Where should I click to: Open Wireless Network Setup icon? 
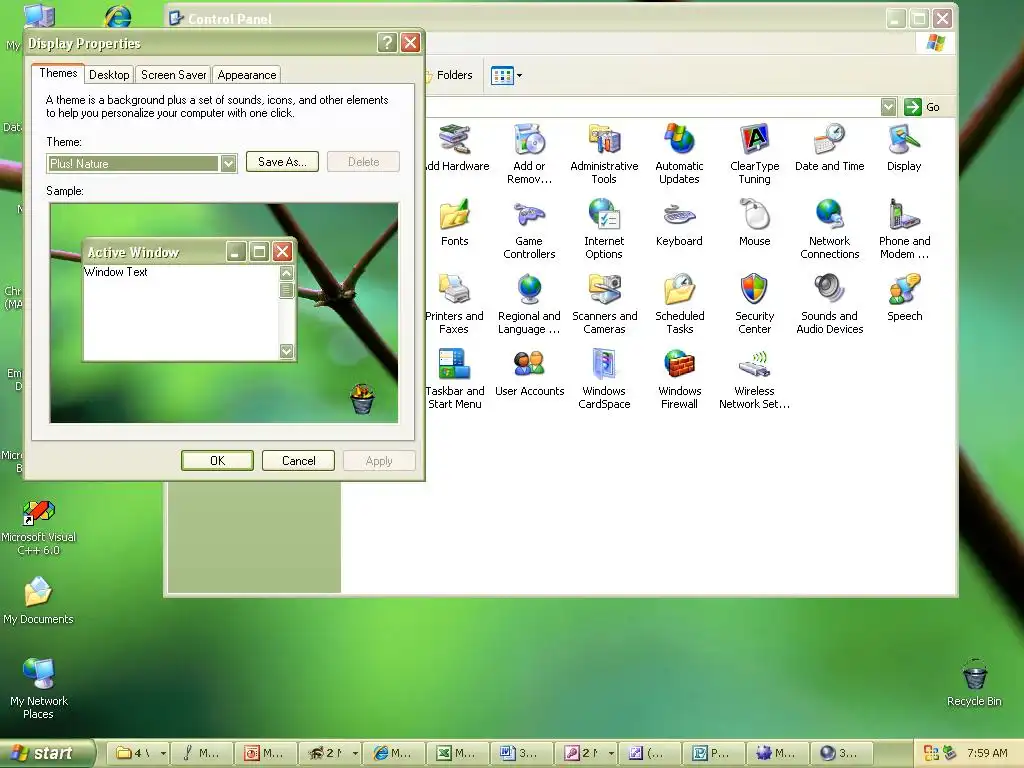point(754,379)
